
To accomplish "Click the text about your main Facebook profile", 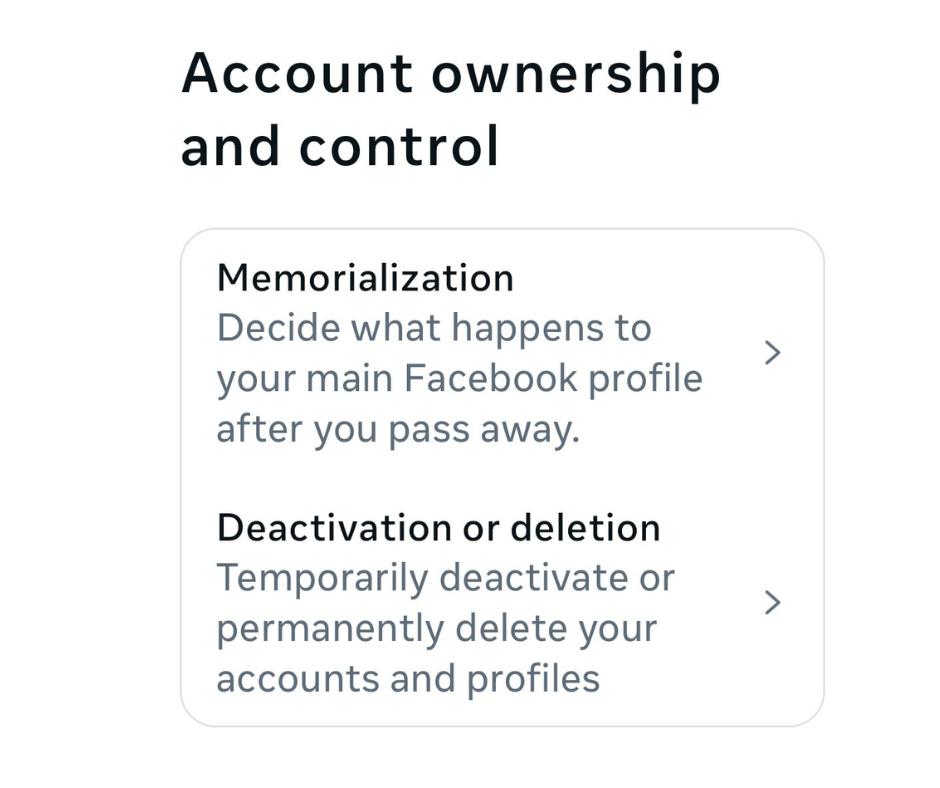I will pyautogui.click(x=458, y=377).
